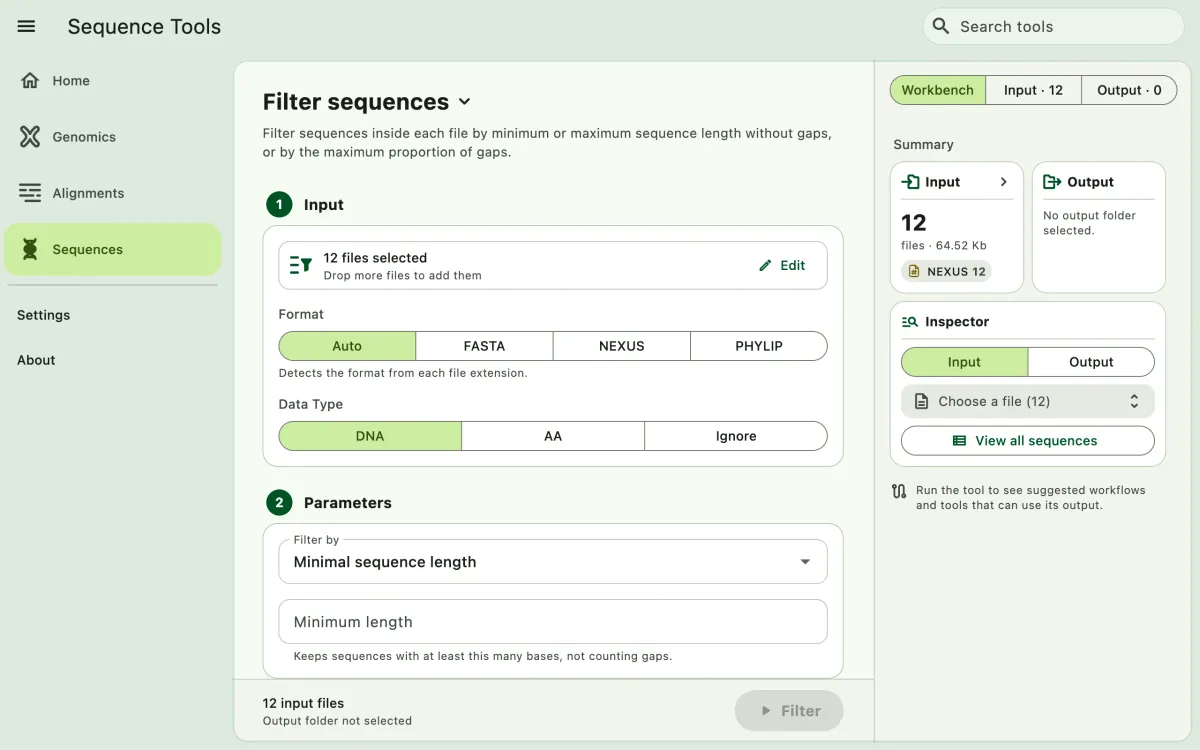Click the '12 input files' status text
The width and height of the screenshot is (1200, 750).
303,703
